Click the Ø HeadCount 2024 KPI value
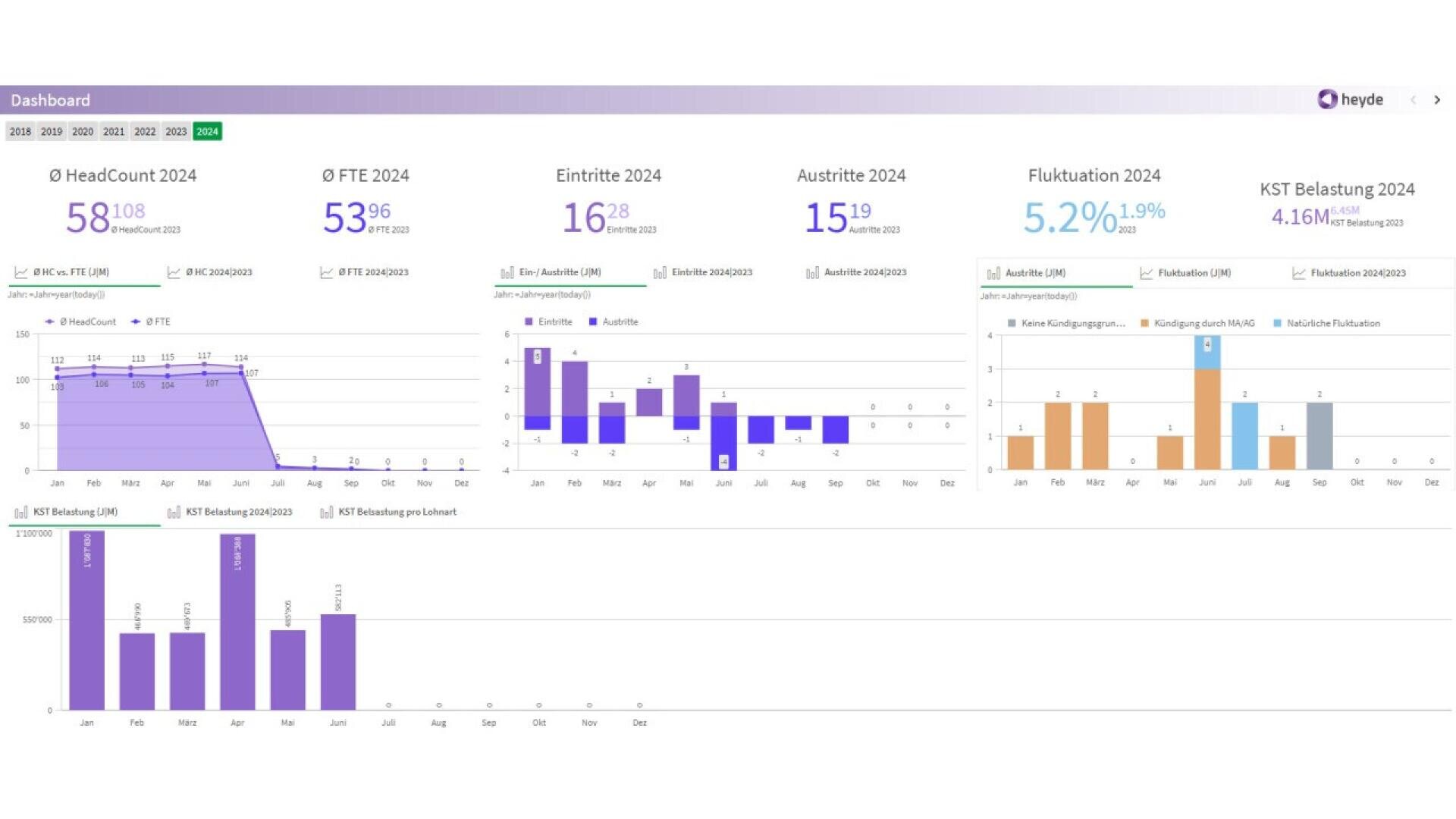Image resolution: width=1456 pixels, height=819 pixels. (x=87, y=218)
